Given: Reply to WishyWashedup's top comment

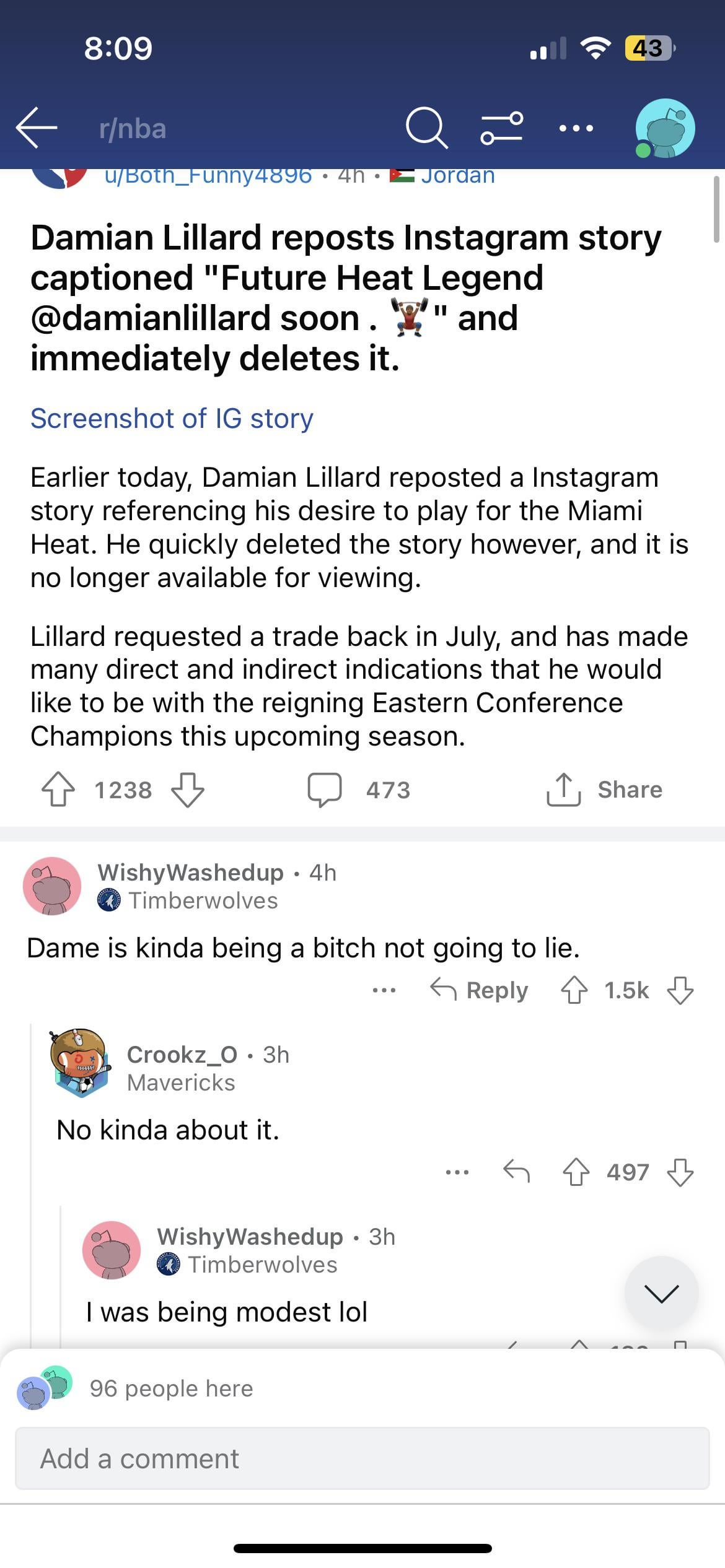Looking at the screenshot, I should pyautogui.click(x=480, y=990).
